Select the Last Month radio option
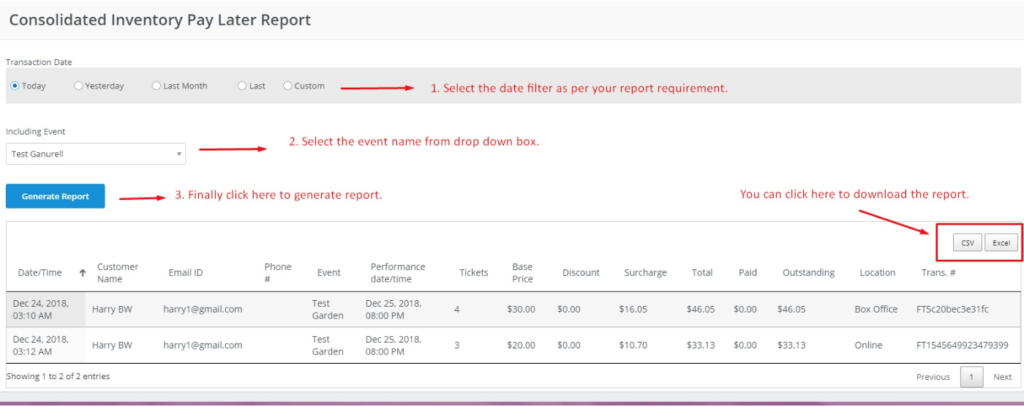This screenshot has height=407, width=1024. [156, 86]
